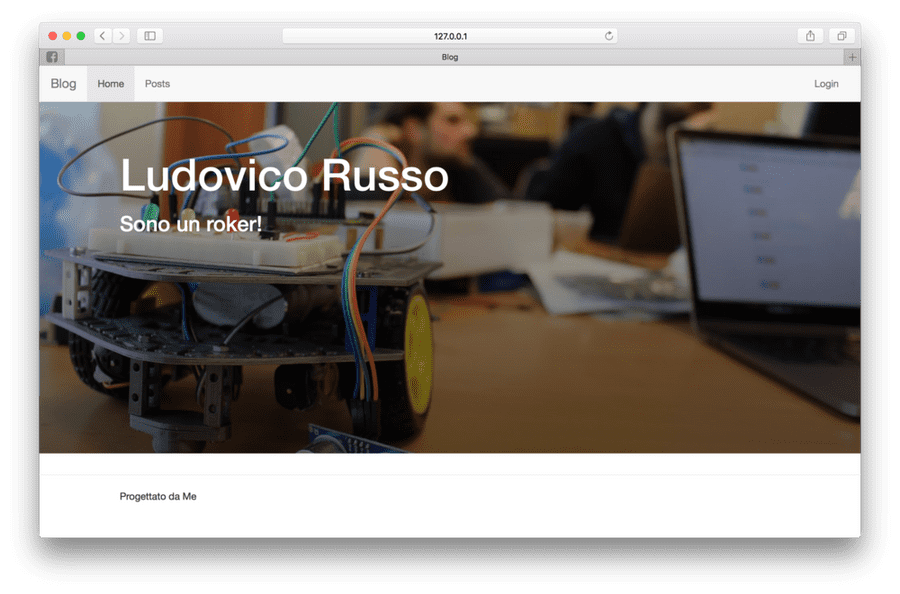Screen dimensions: 900x594
Task: Open the Share menu icon
Action: point(809,34)
